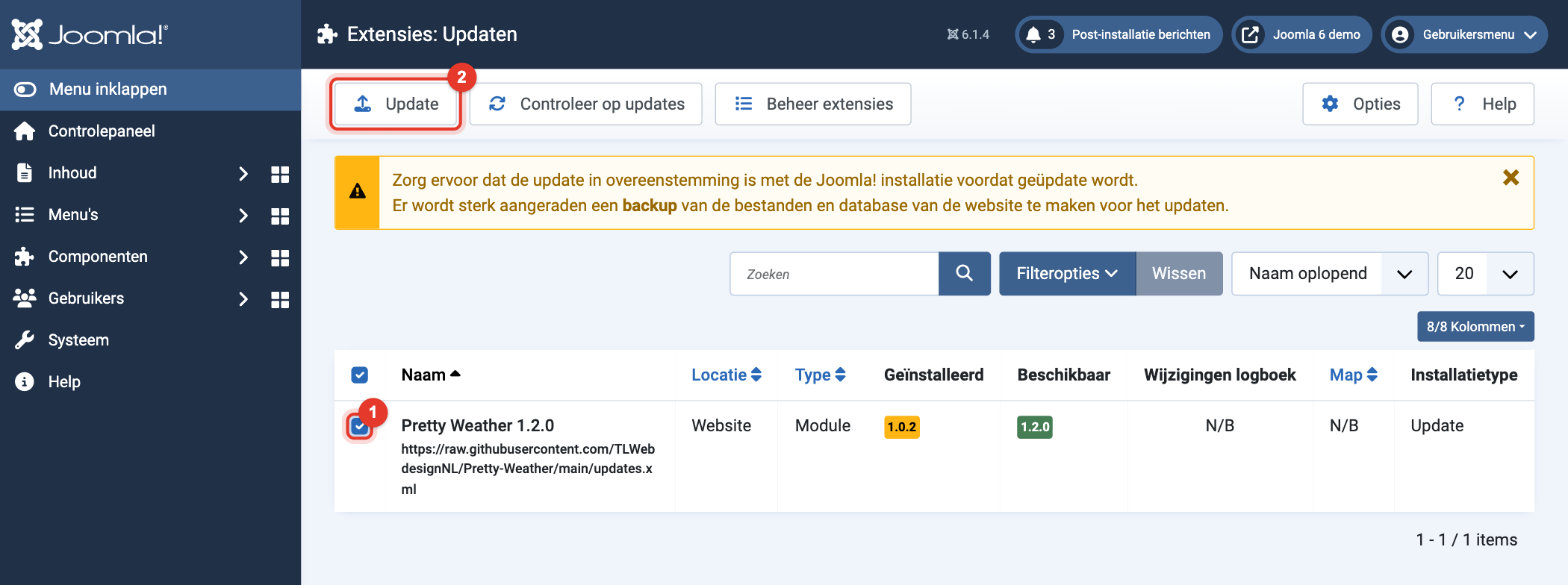The image size is (1568, 585).
Task: Focus the Zoeken search field
Action: [835, 274]
